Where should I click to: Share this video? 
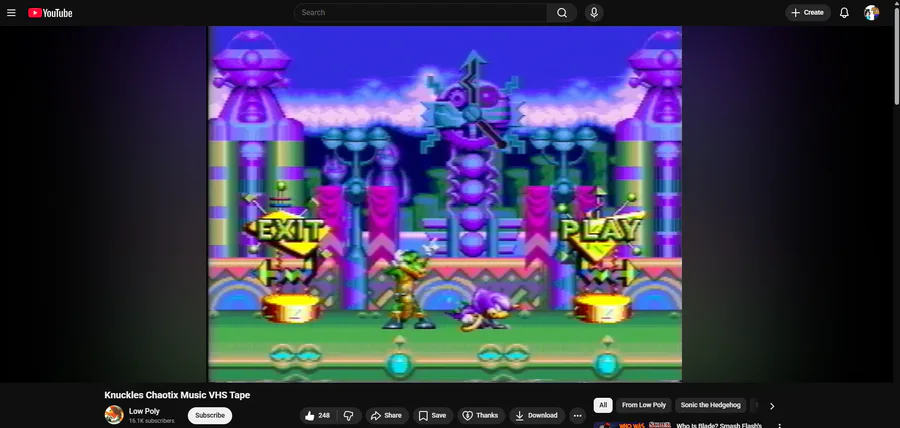point(387,415)
